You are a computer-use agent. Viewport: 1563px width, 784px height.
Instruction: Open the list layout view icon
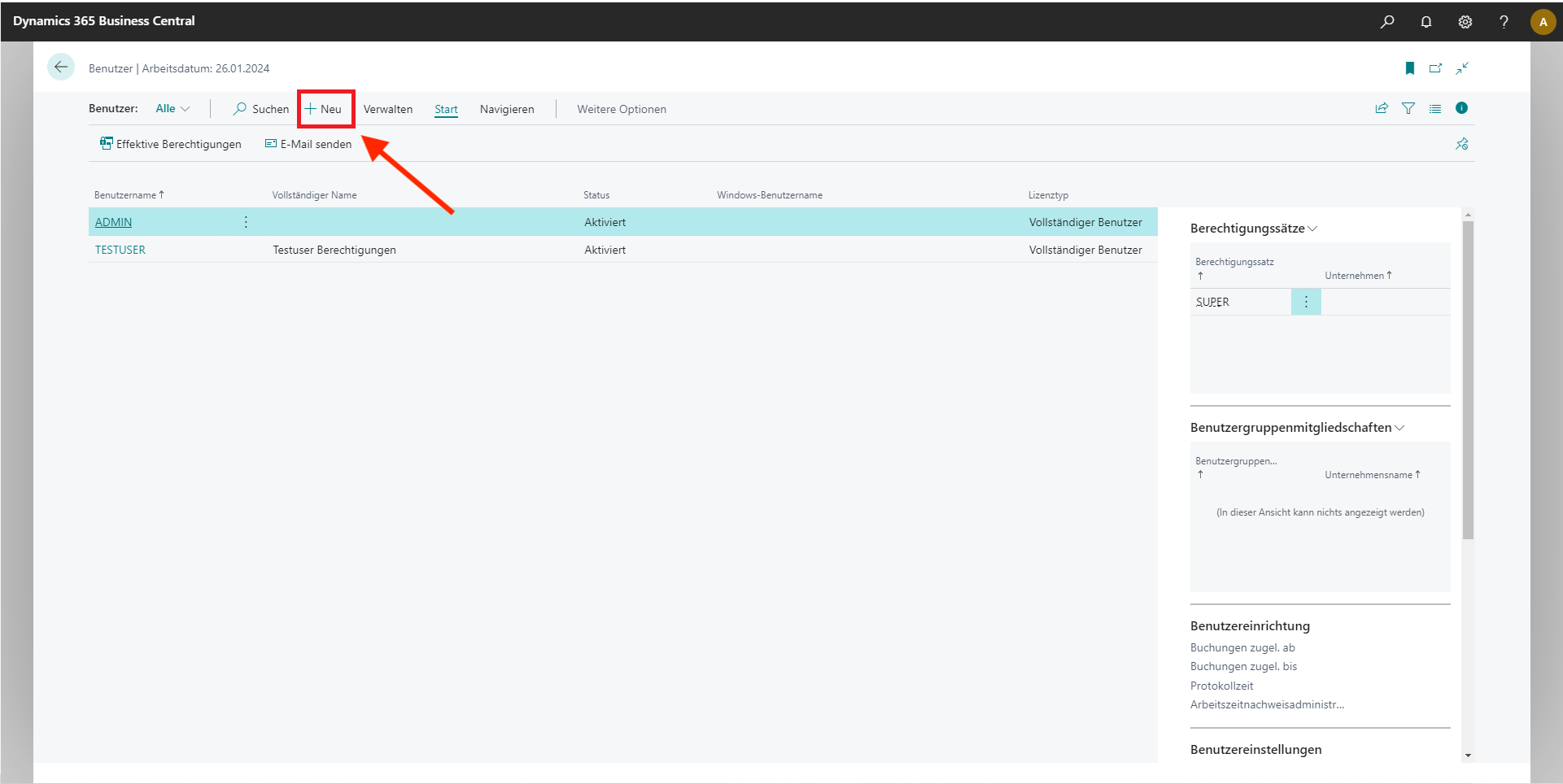(1435, 108)
